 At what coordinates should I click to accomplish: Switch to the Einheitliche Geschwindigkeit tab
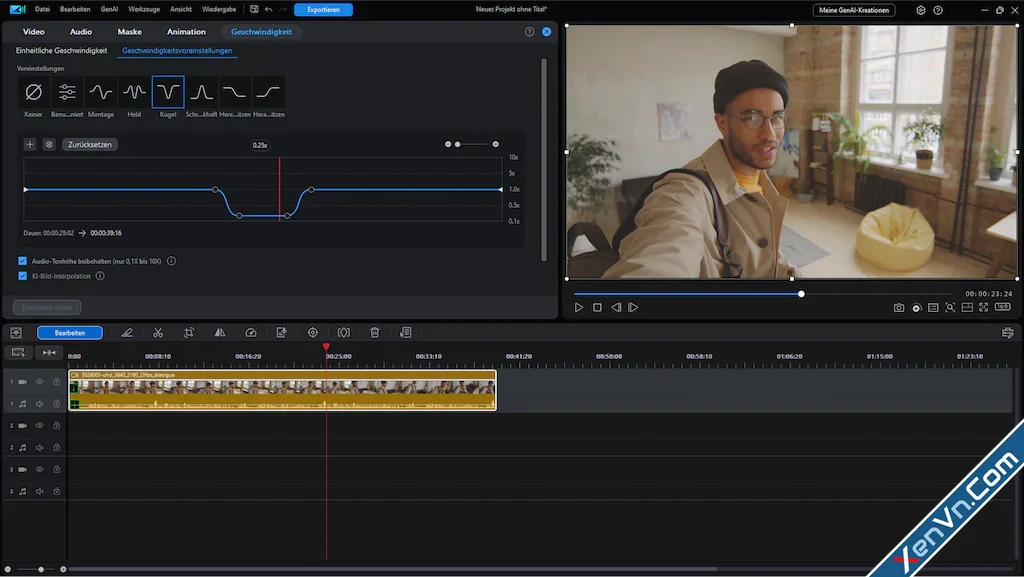click(x=62, y=50)
